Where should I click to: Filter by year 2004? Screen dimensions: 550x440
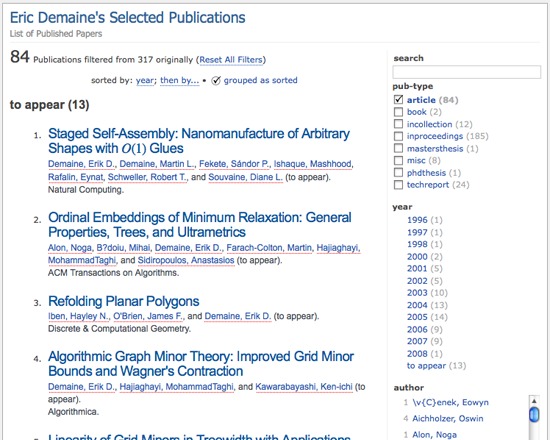point(417,305)
